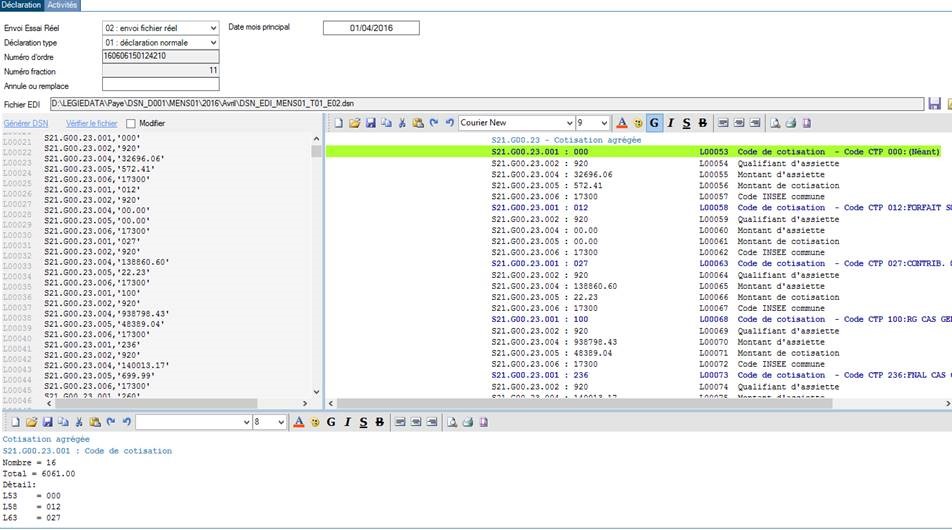Click the paste icon in lower toolbar

pos(94,422)
